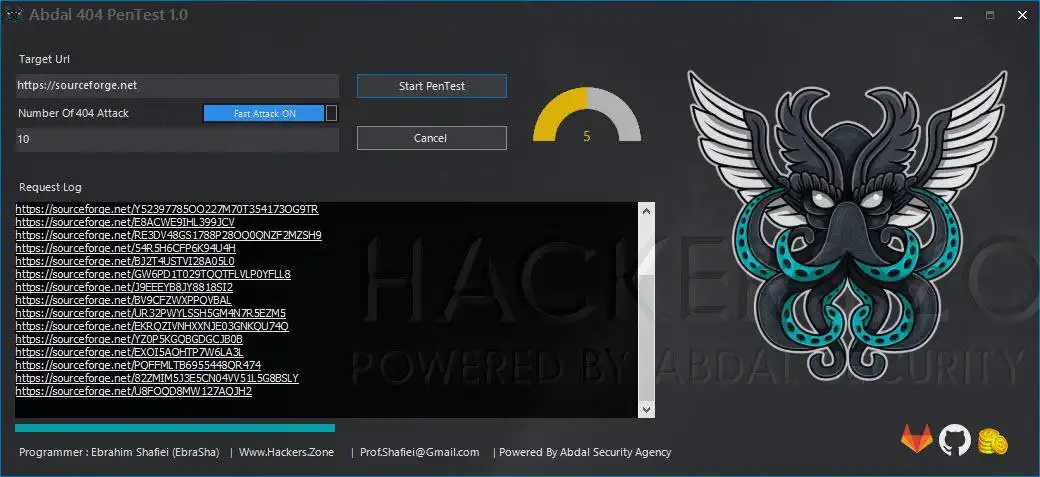Image resolution: width=1040 pixels, height=477 pixels.
Task: Click the Target Url label
Action: [44, 59]
